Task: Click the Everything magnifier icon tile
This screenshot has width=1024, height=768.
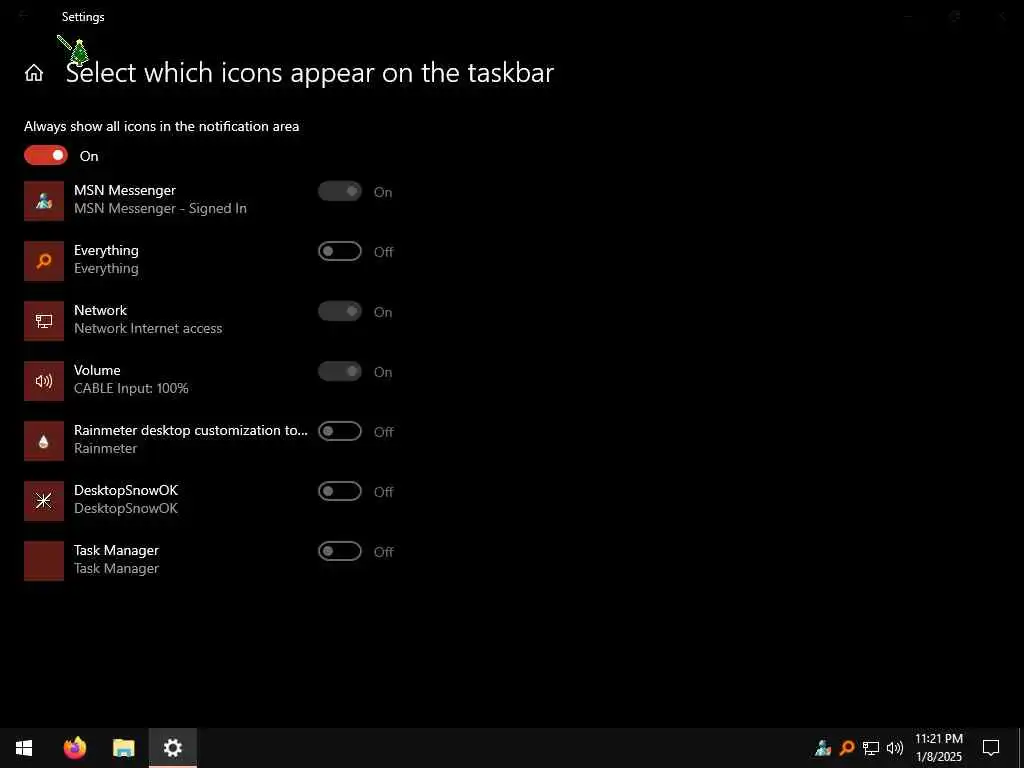Action: [44, 261]
